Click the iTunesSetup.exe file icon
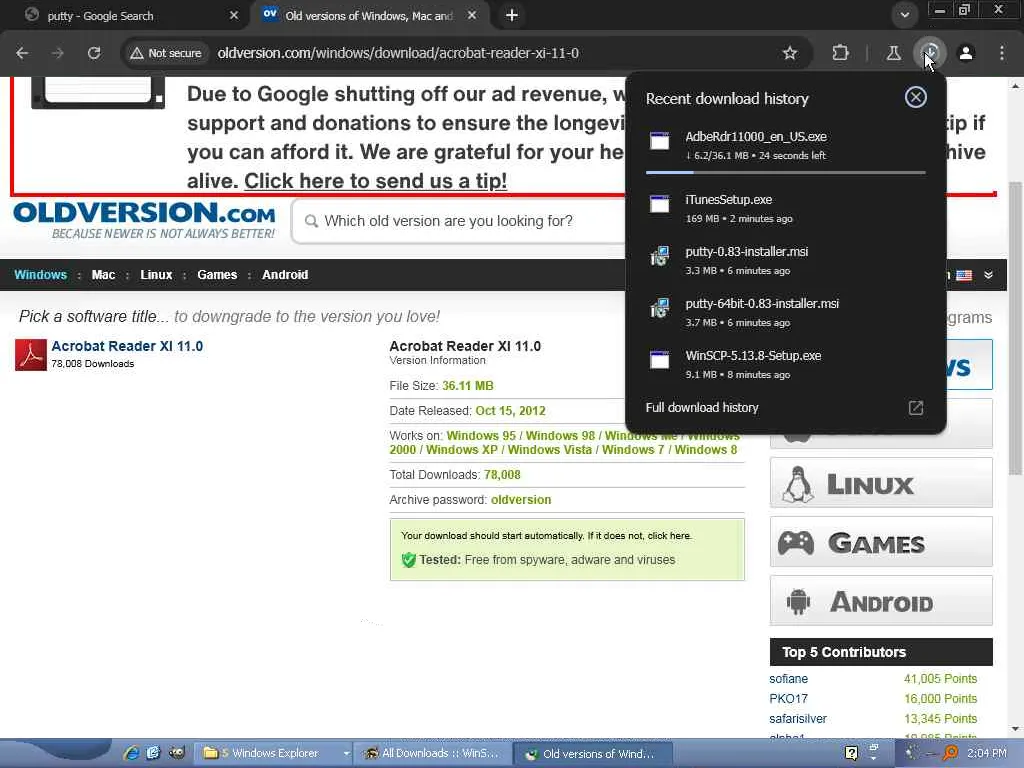The height and width of the screenshot is (768, 1024). pyautogui.click(x=660, y=204)
